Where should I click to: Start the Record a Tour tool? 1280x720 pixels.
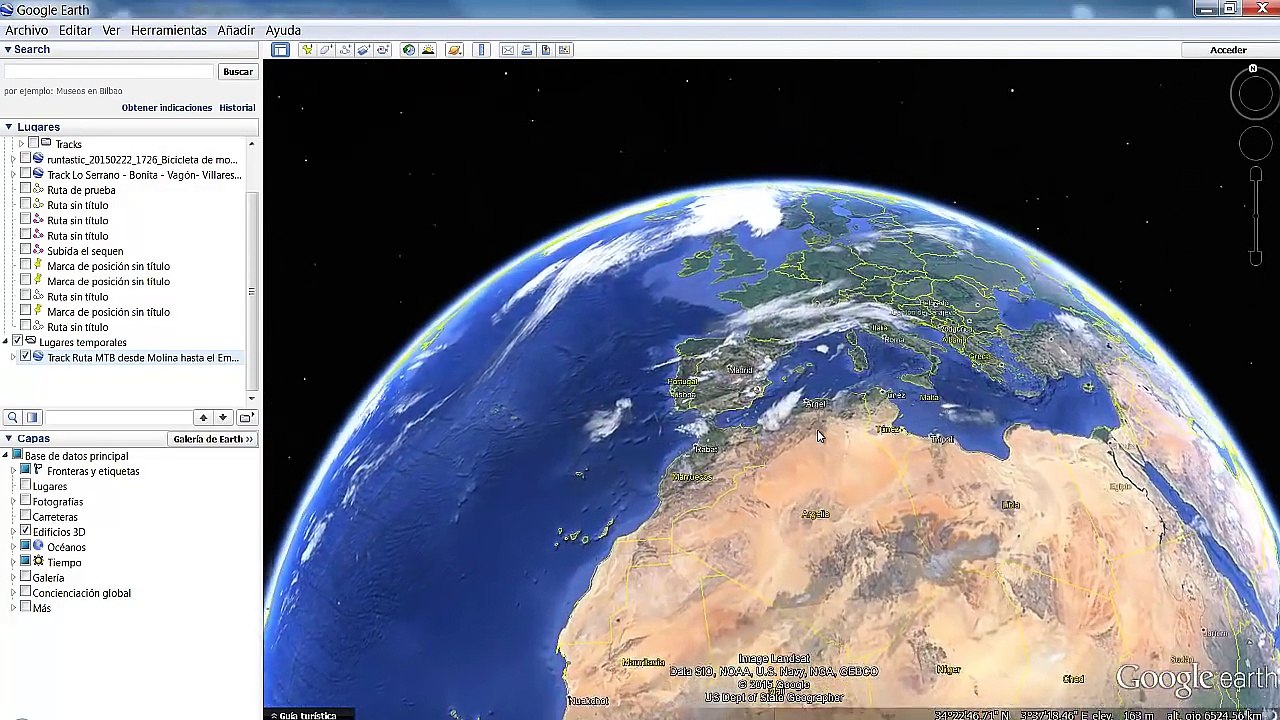(383, 50)
